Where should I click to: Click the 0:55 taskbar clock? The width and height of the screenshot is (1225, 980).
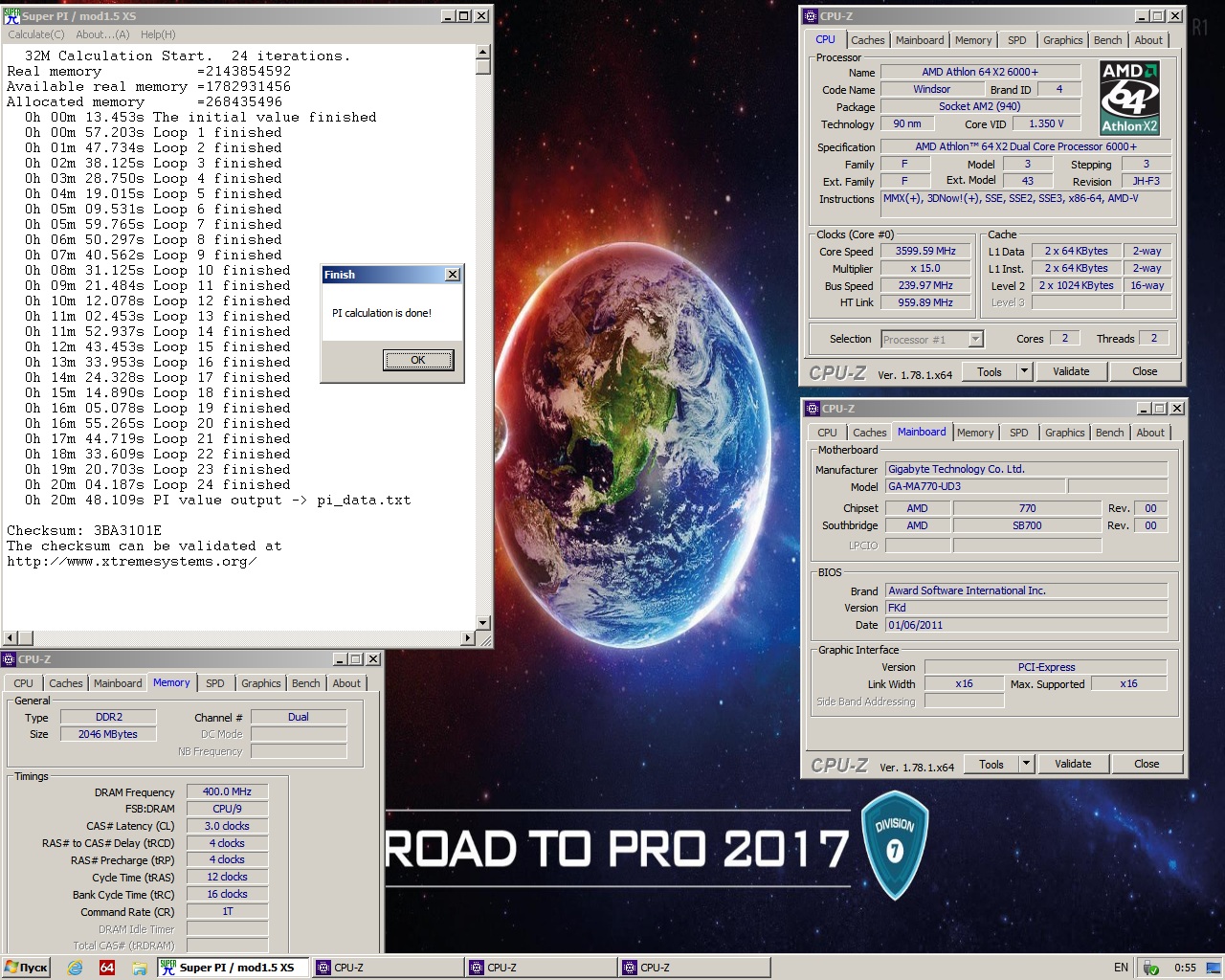(1185, 968)
